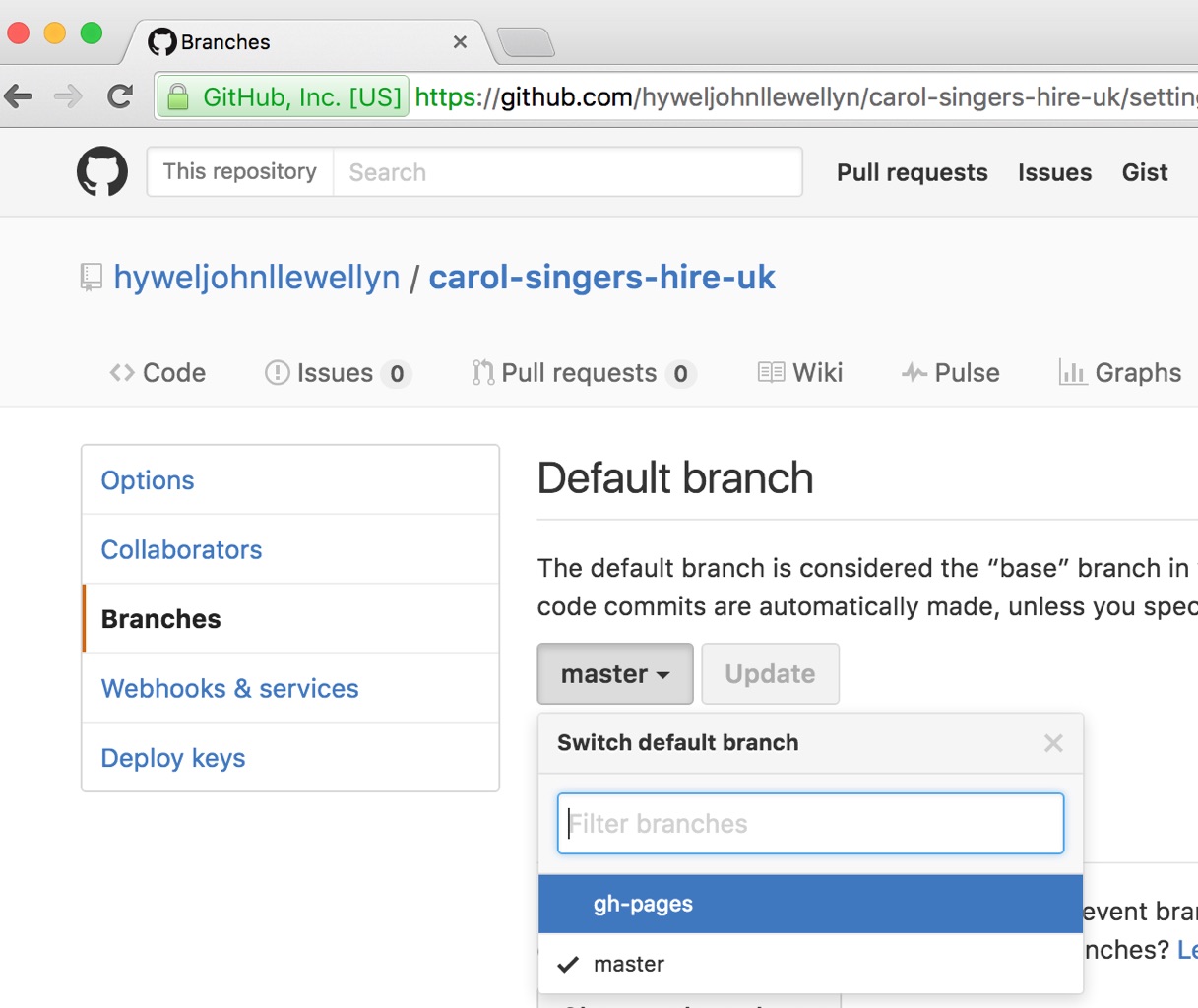1198x1008 pixels.
Task: Go back with the browser back arrow
Action: point(19,96)
